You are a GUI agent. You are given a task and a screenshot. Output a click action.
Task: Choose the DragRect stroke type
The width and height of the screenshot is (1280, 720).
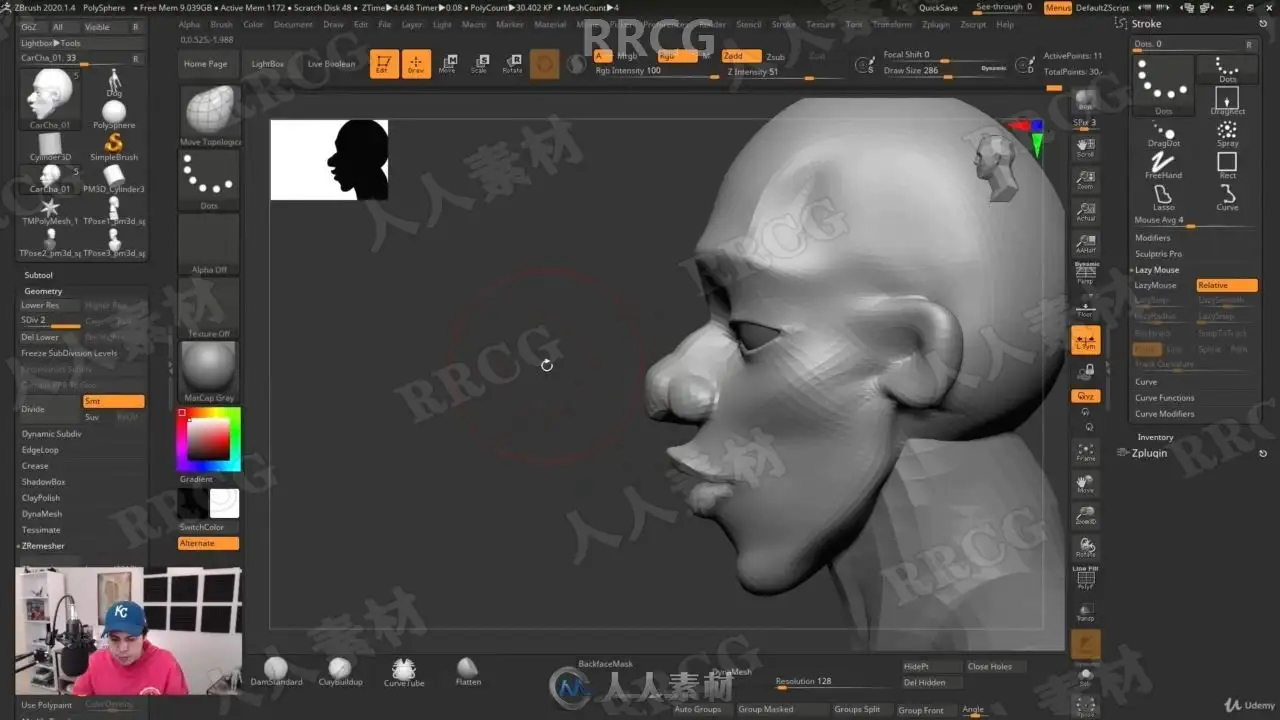[1227, 100]
